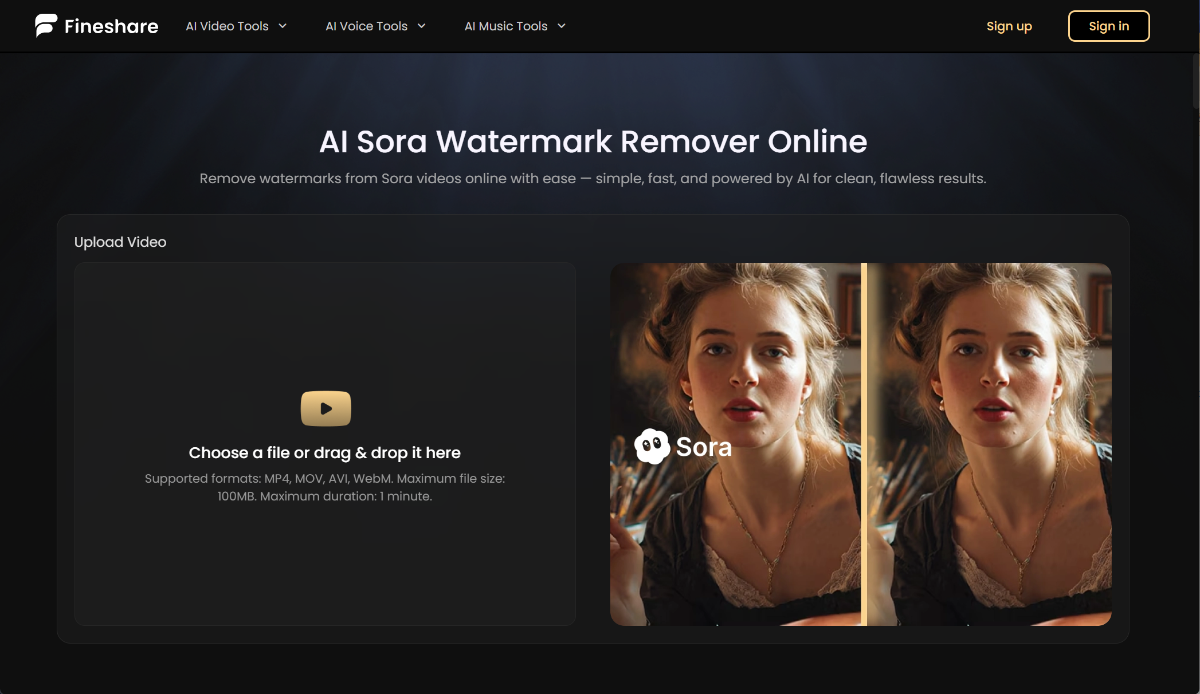Select AI Video Tools in the navigation menu

[229, 26]
